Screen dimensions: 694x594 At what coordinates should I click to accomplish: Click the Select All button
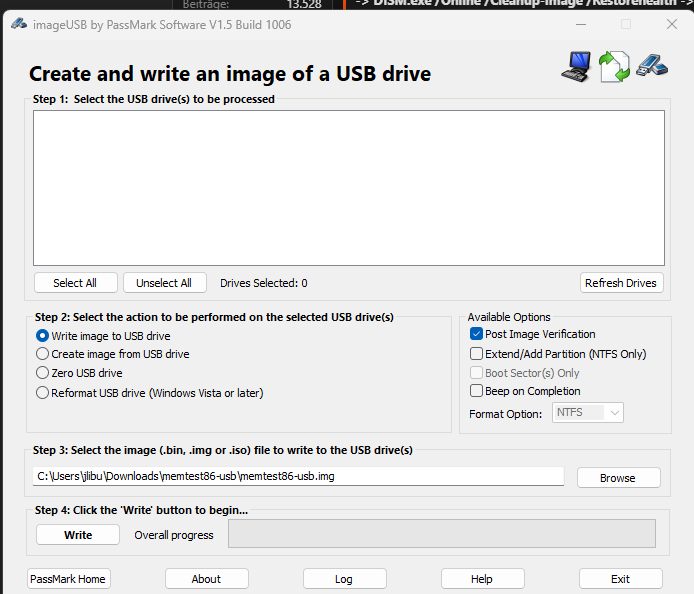76,283
